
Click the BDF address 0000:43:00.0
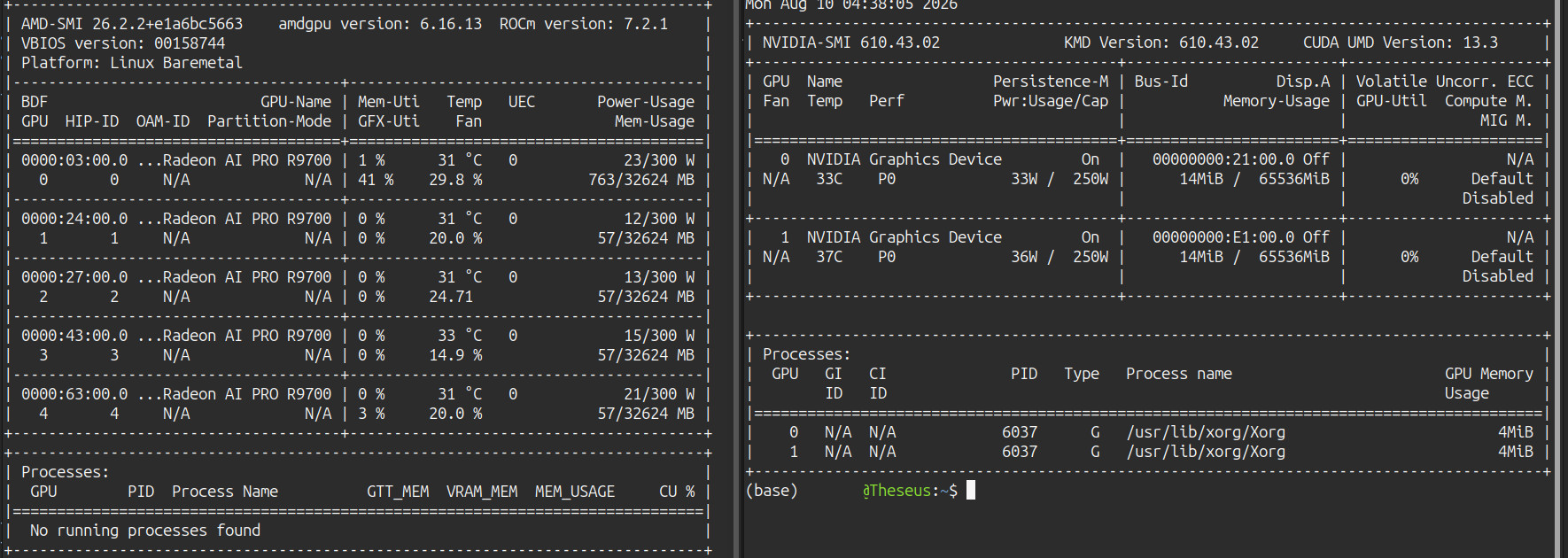coord(74,336)
